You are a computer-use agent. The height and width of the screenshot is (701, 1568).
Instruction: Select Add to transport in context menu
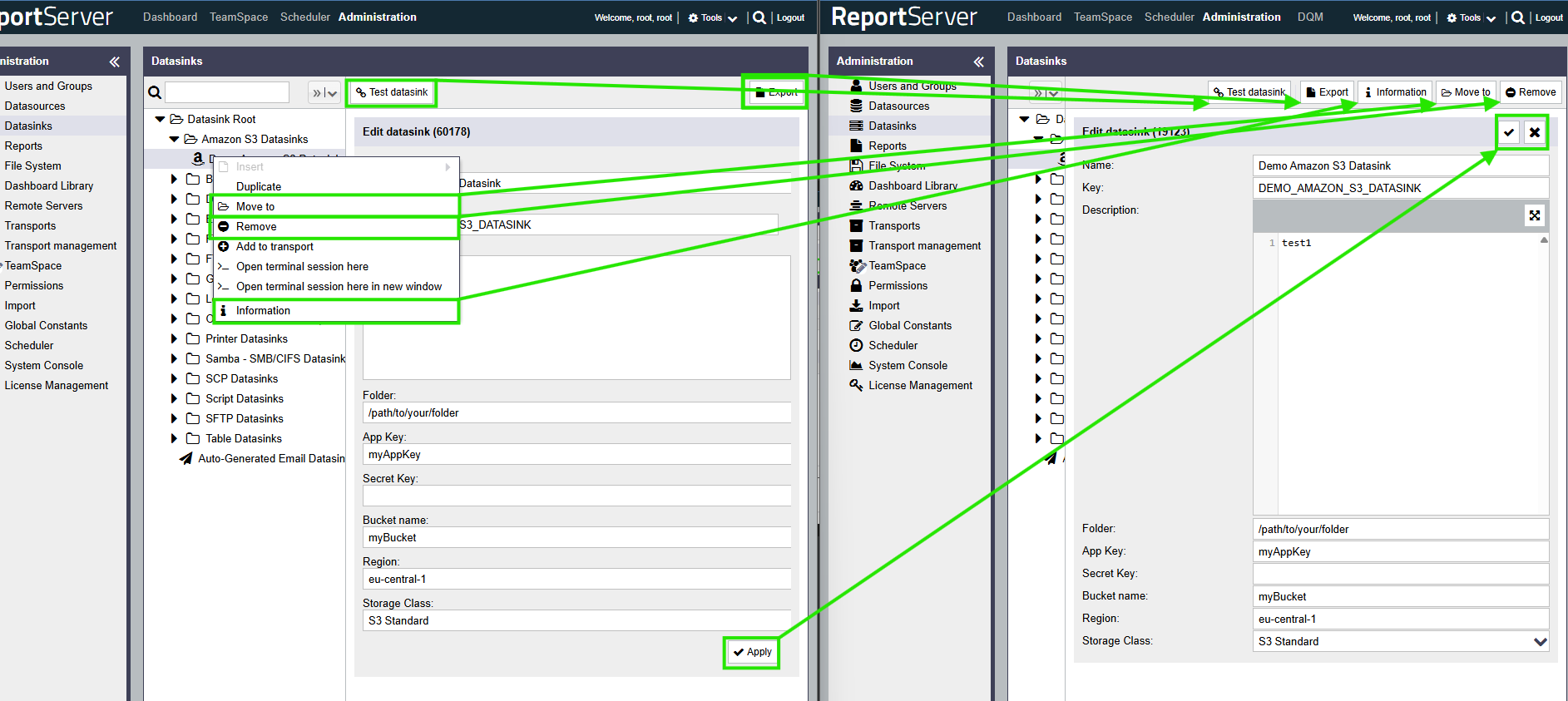tap(275, 247)
